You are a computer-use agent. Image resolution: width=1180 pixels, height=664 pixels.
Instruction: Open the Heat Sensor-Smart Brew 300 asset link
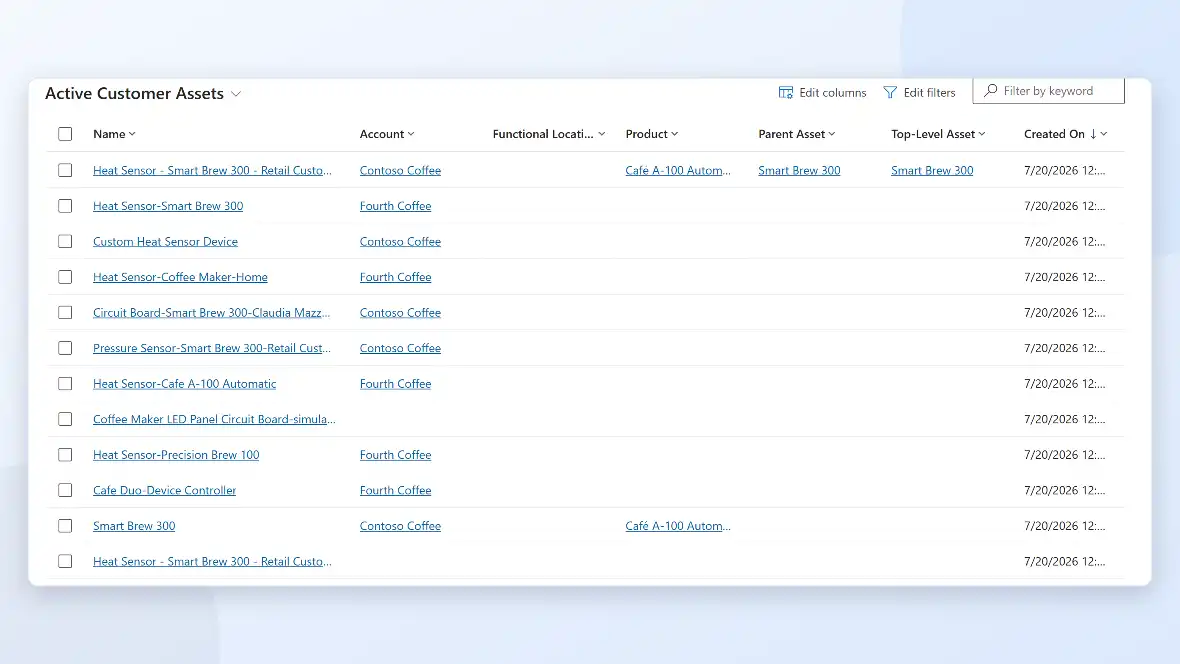tap(168, 206)
